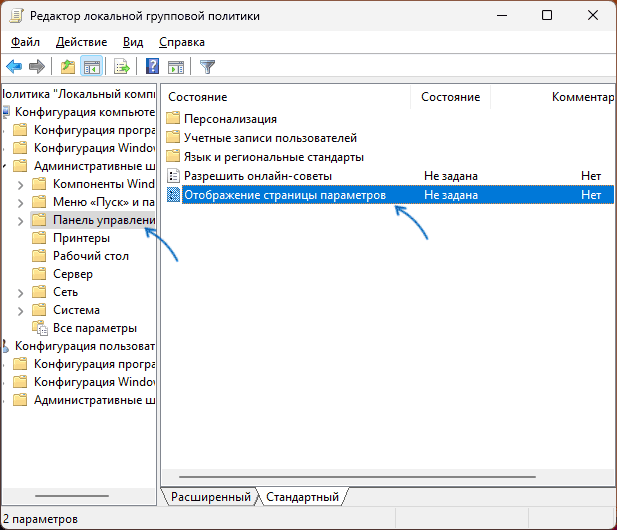Select Сервер in the tree
This screenshot has width=617, height=530.
(x=73, y=274)
